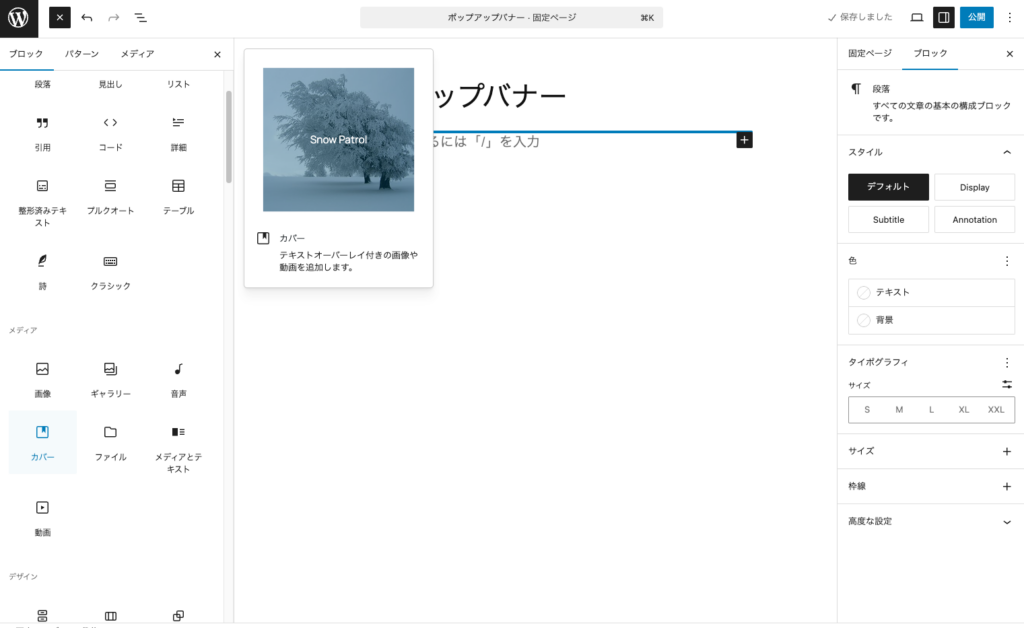The height and width of the screenshot is (628, 1024).
Task: Select the ギャラリー block icon
Action: (x=109, y=368)
